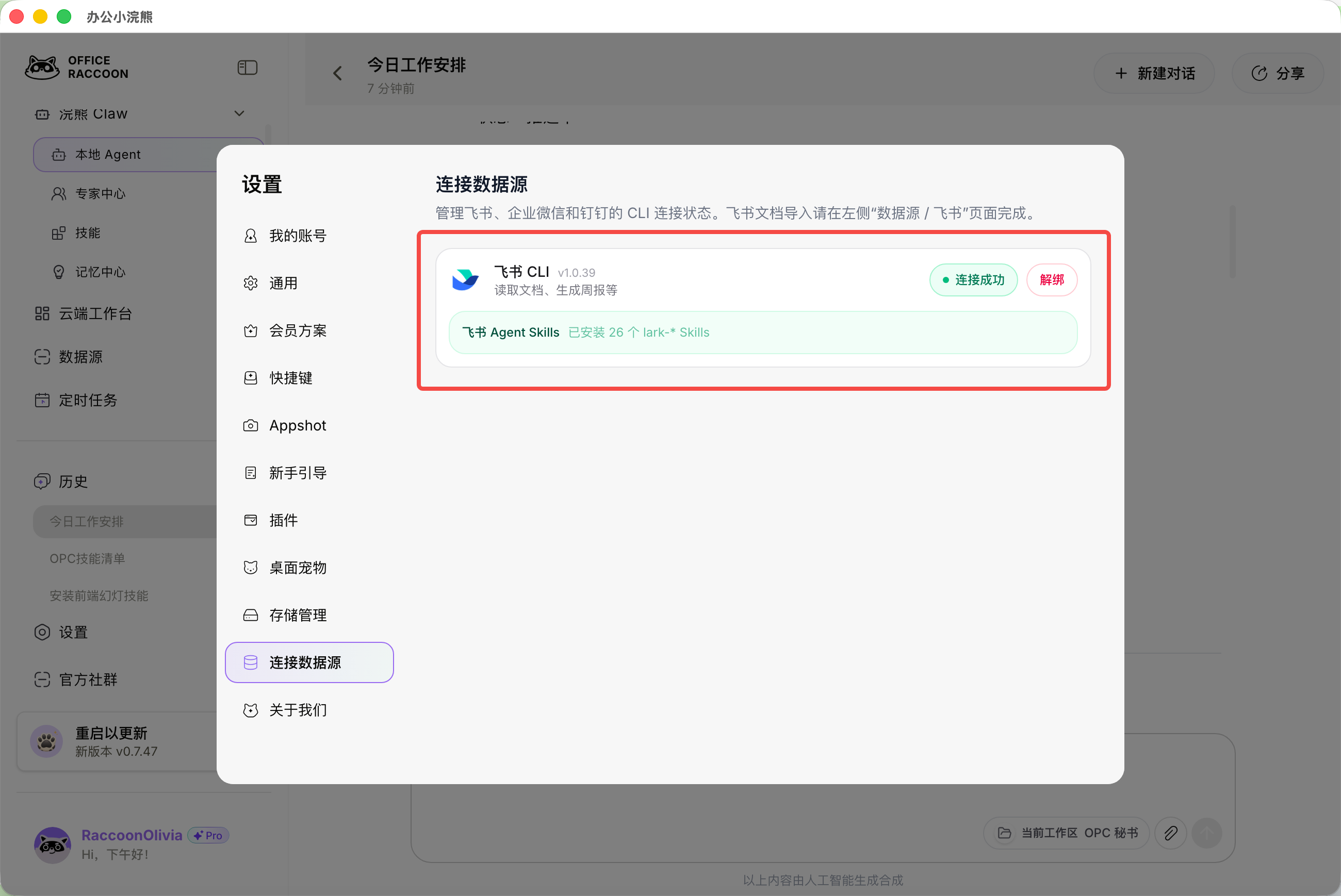Click the Pro membership badge
The image size is (1341, 896).
tap(208, 836)
